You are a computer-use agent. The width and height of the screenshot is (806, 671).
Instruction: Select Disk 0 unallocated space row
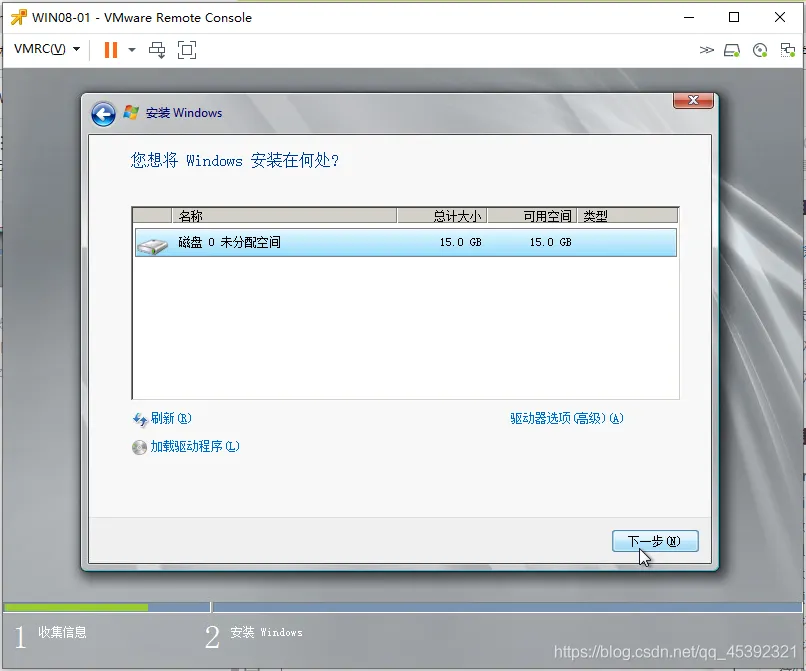tap(406, 242)
